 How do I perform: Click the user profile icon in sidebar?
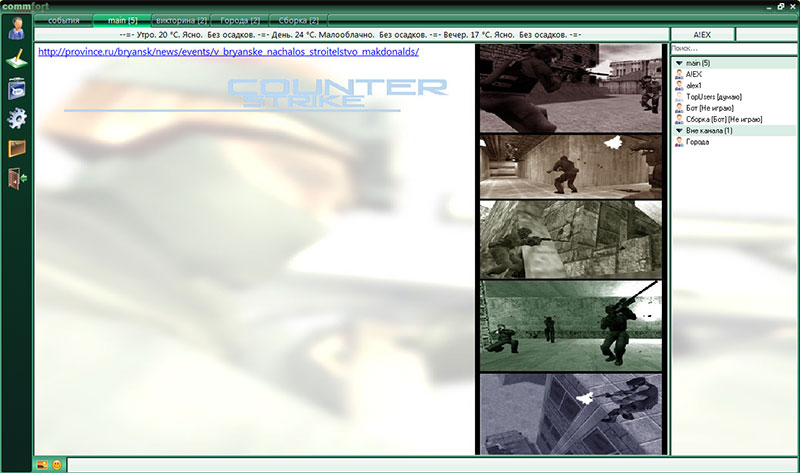tap(16, 29)
